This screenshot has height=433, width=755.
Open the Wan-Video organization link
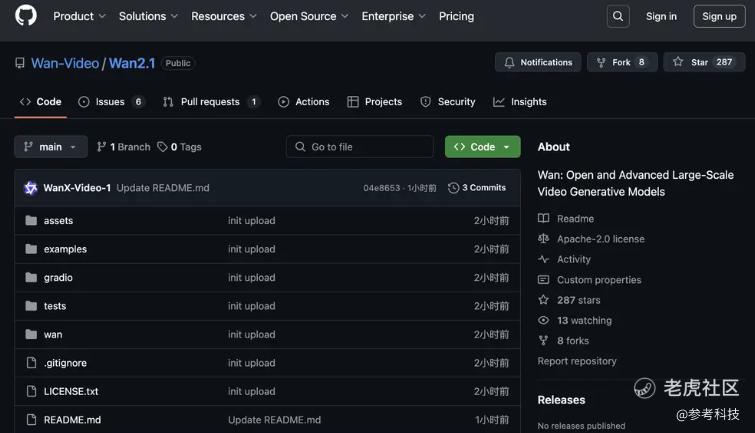click(65, 63)
